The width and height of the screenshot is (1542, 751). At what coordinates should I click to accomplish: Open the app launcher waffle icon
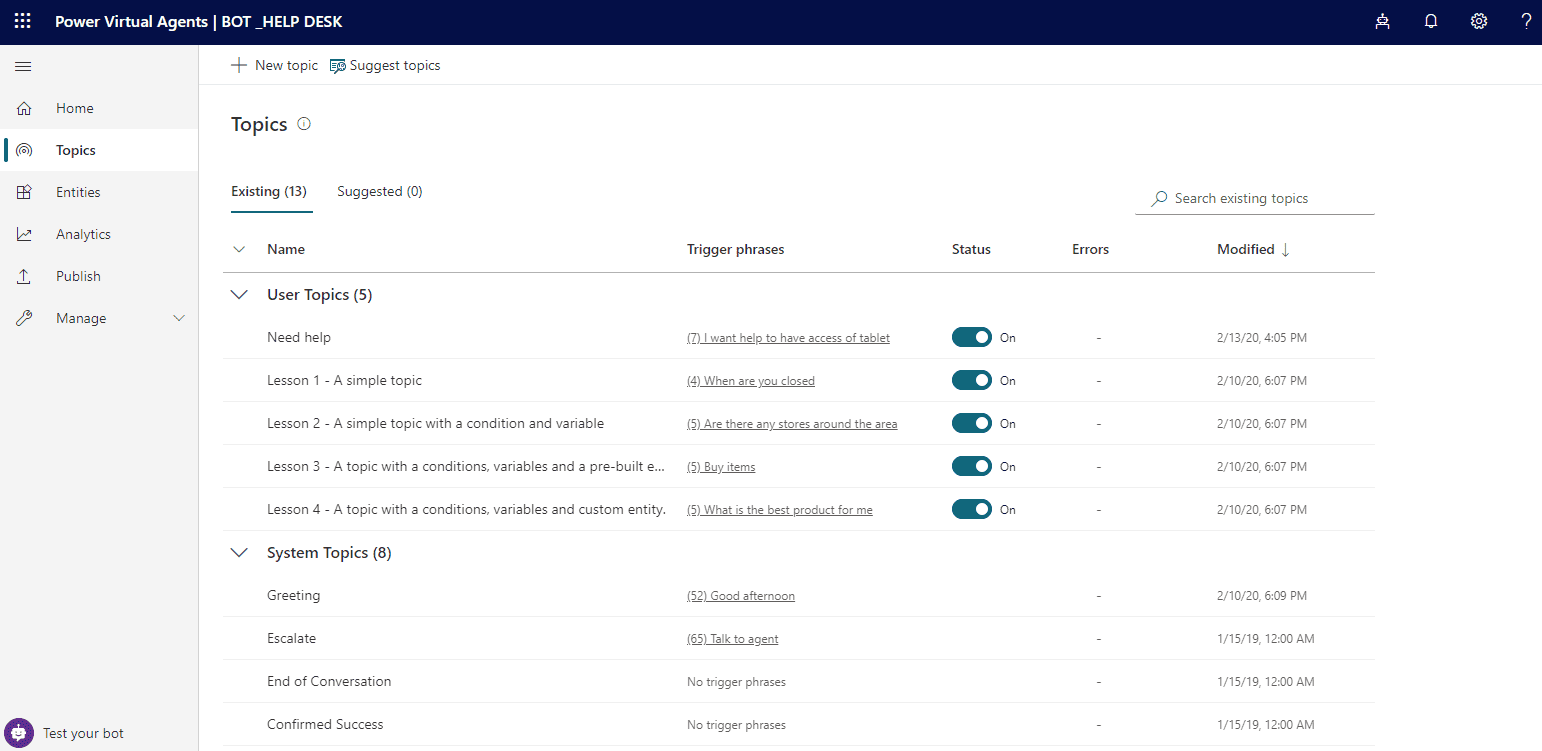tap(22, 21)
